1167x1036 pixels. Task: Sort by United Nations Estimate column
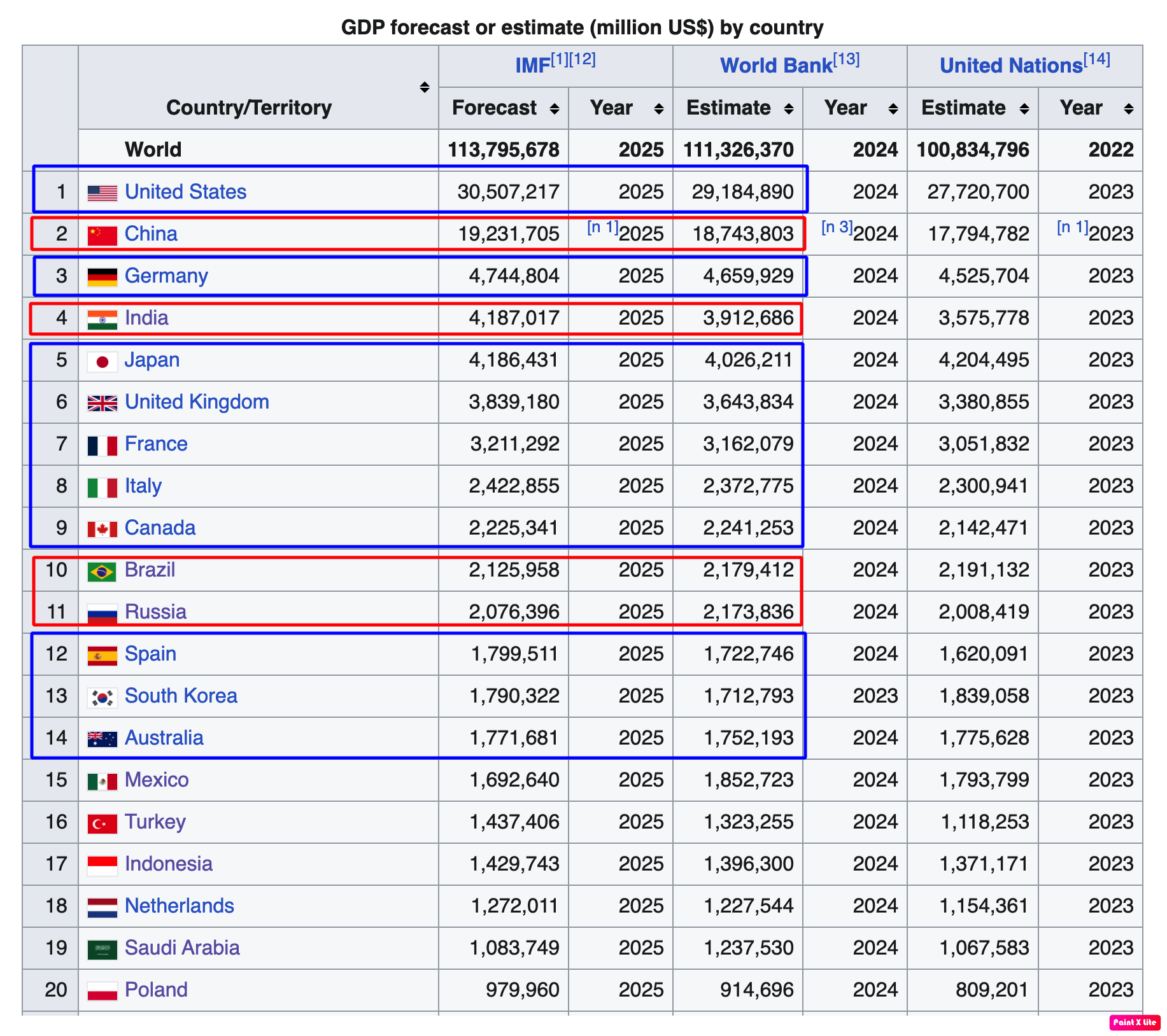coord(1024,109)
